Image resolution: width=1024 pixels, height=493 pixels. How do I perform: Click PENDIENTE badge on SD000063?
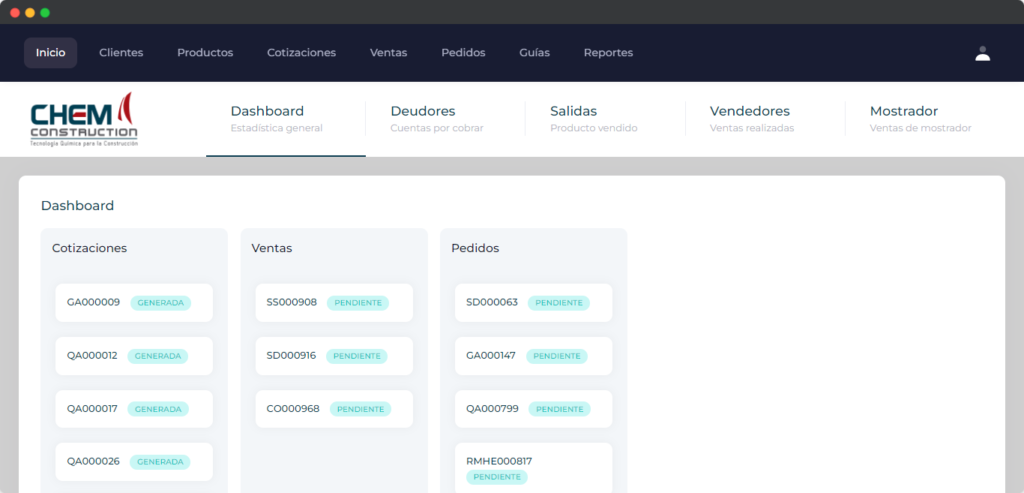coord(558,303)
